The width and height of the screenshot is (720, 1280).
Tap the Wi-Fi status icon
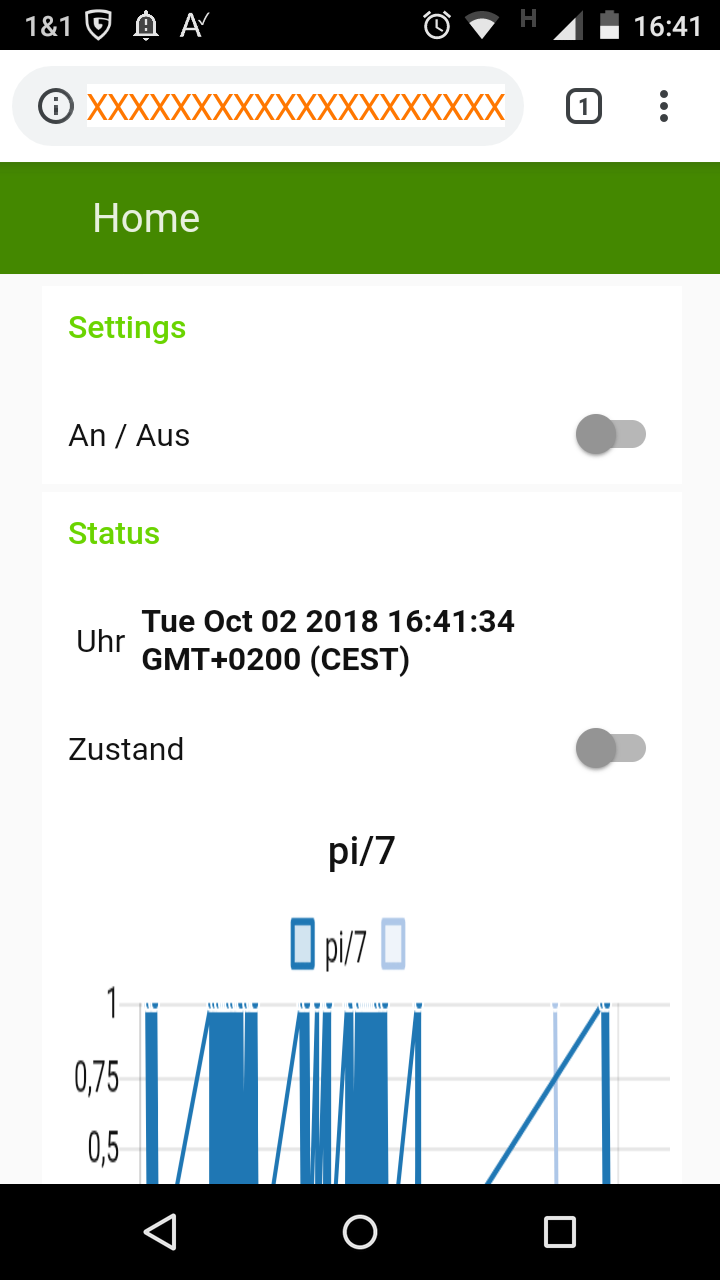pos(482,25)
